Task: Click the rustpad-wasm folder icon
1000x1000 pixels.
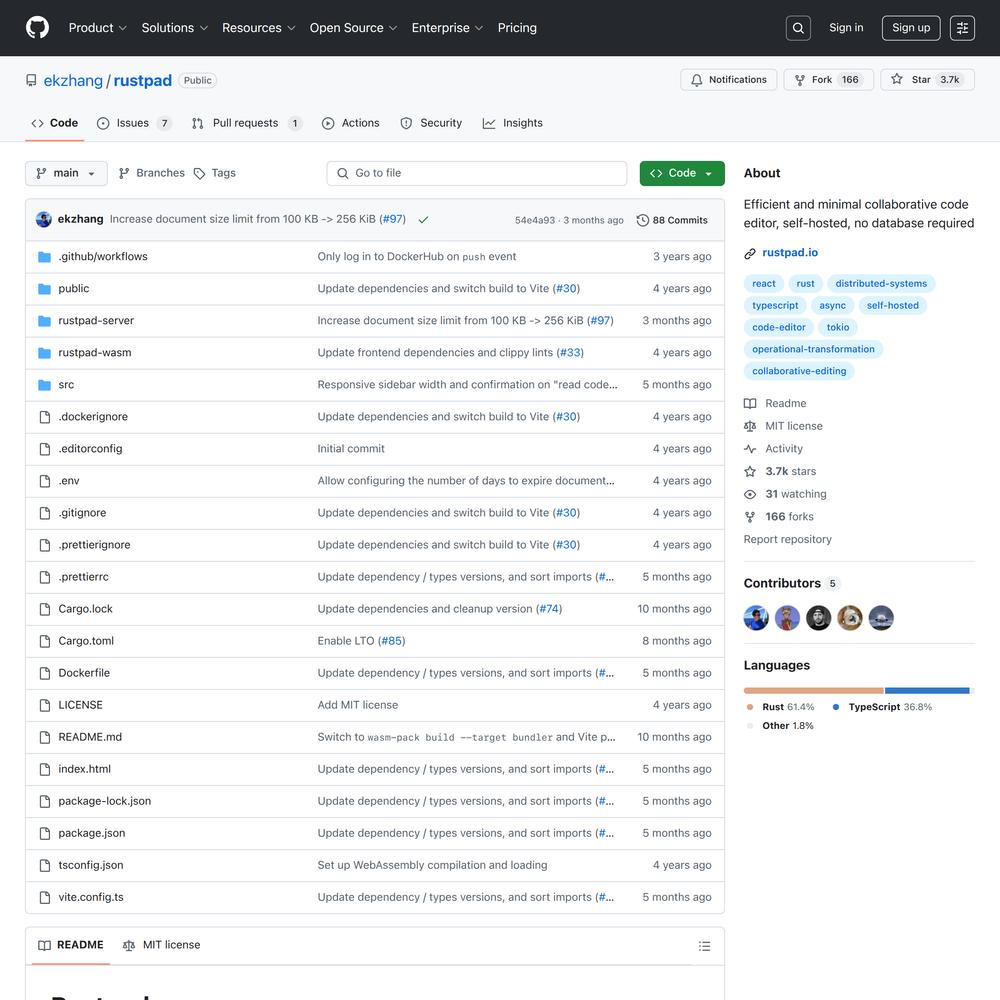Action: [x=44, y=353]
